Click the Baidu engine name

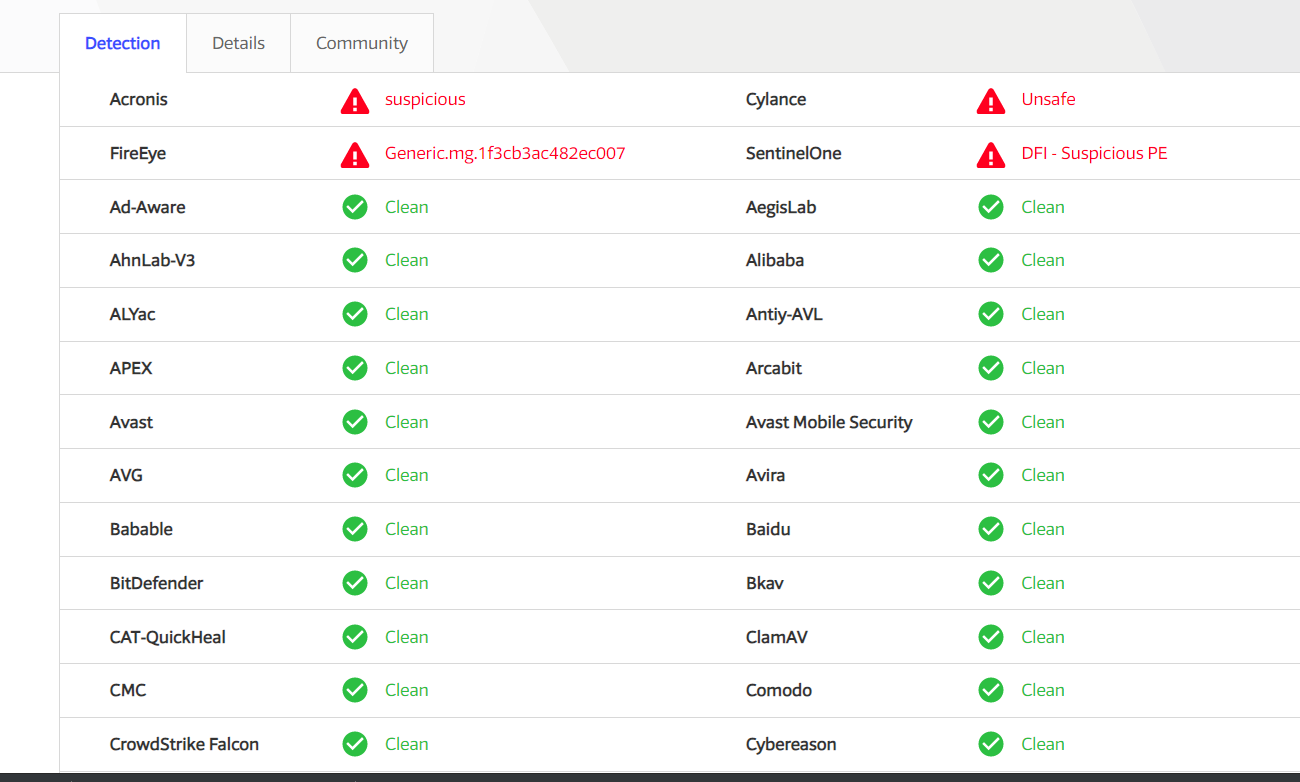768,529
